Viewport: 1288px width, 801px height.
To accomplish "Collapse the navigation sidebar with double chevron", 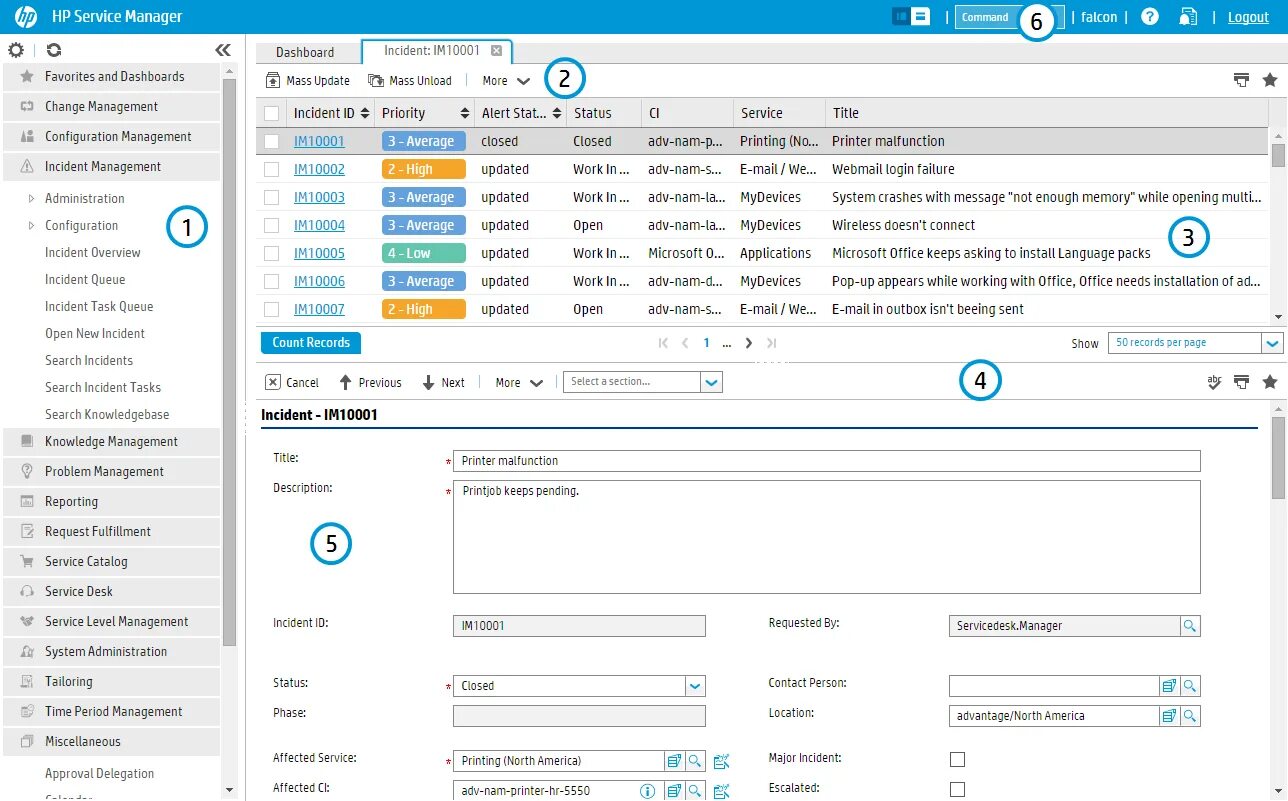I will [x=223, y=50].
